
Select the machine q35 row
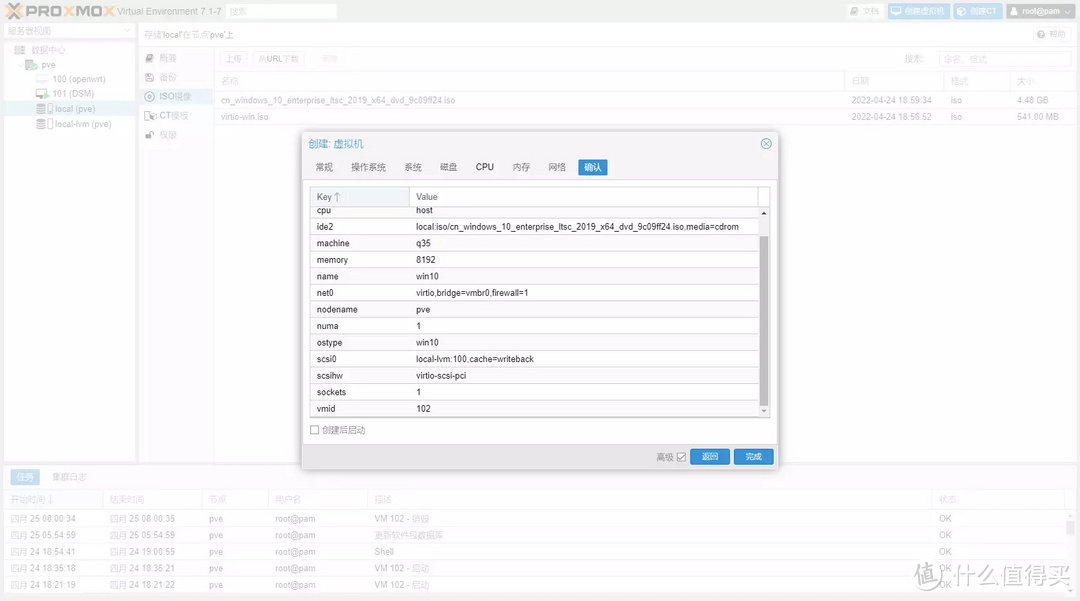pyautogui.click(x=534, y=243)
